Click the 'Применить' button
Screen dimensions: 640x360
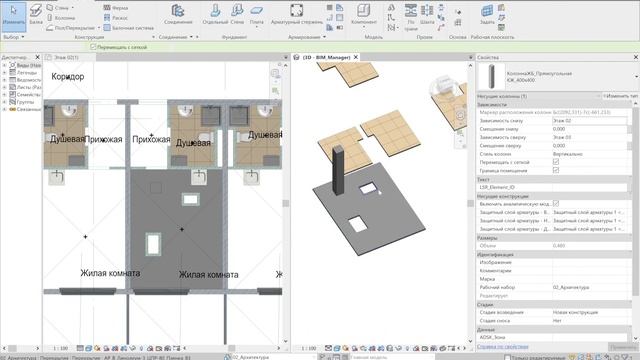[623, 347]
